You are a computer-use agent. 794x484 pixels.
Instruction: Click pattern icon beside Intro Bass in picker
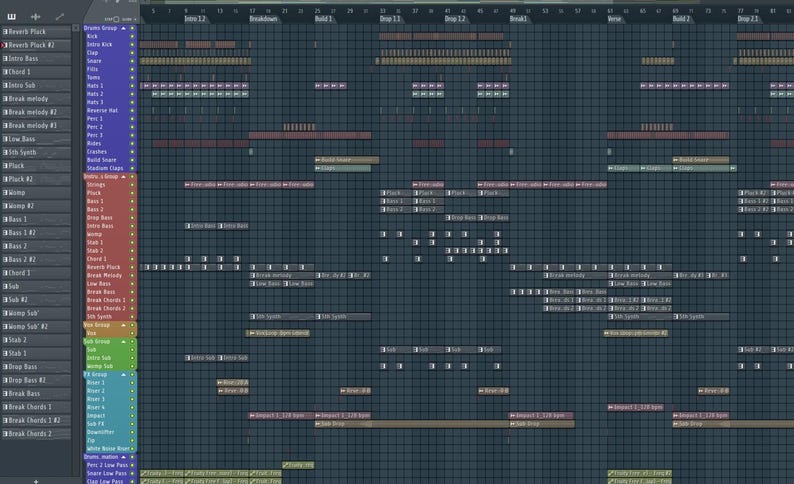[x=5, y=58]
